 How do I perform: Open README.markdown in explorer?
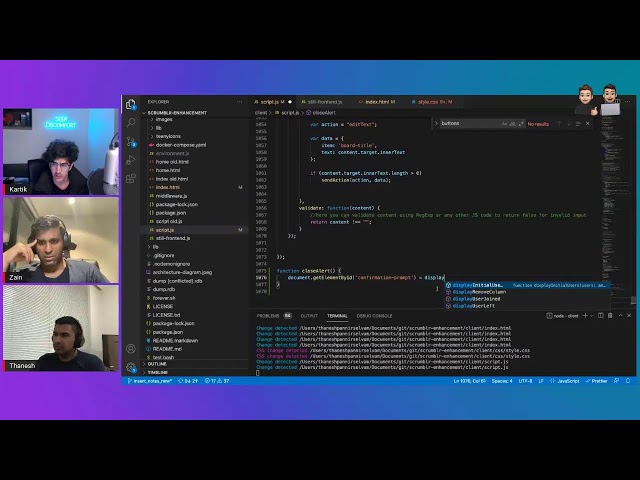click(175, 340)
